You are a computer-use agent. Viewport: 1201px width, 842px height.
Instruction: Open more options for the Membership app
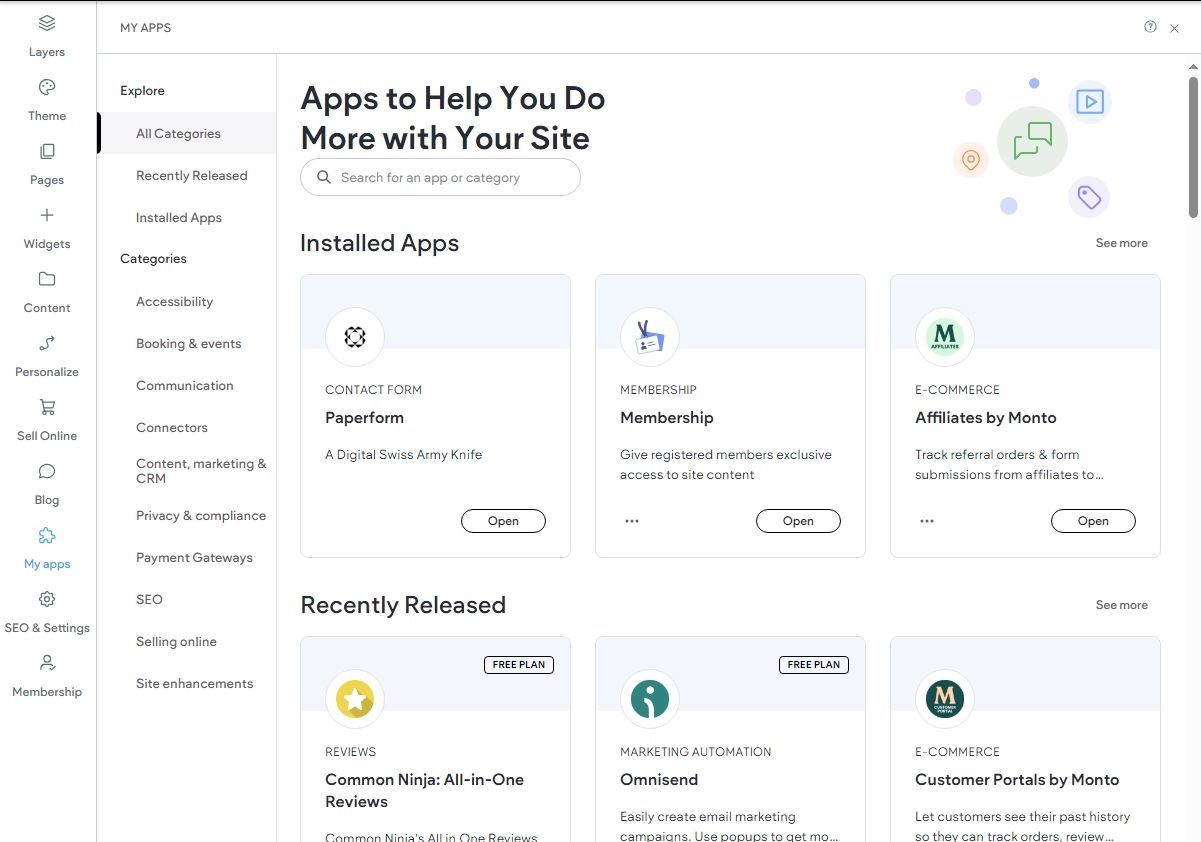coord(631,520)
